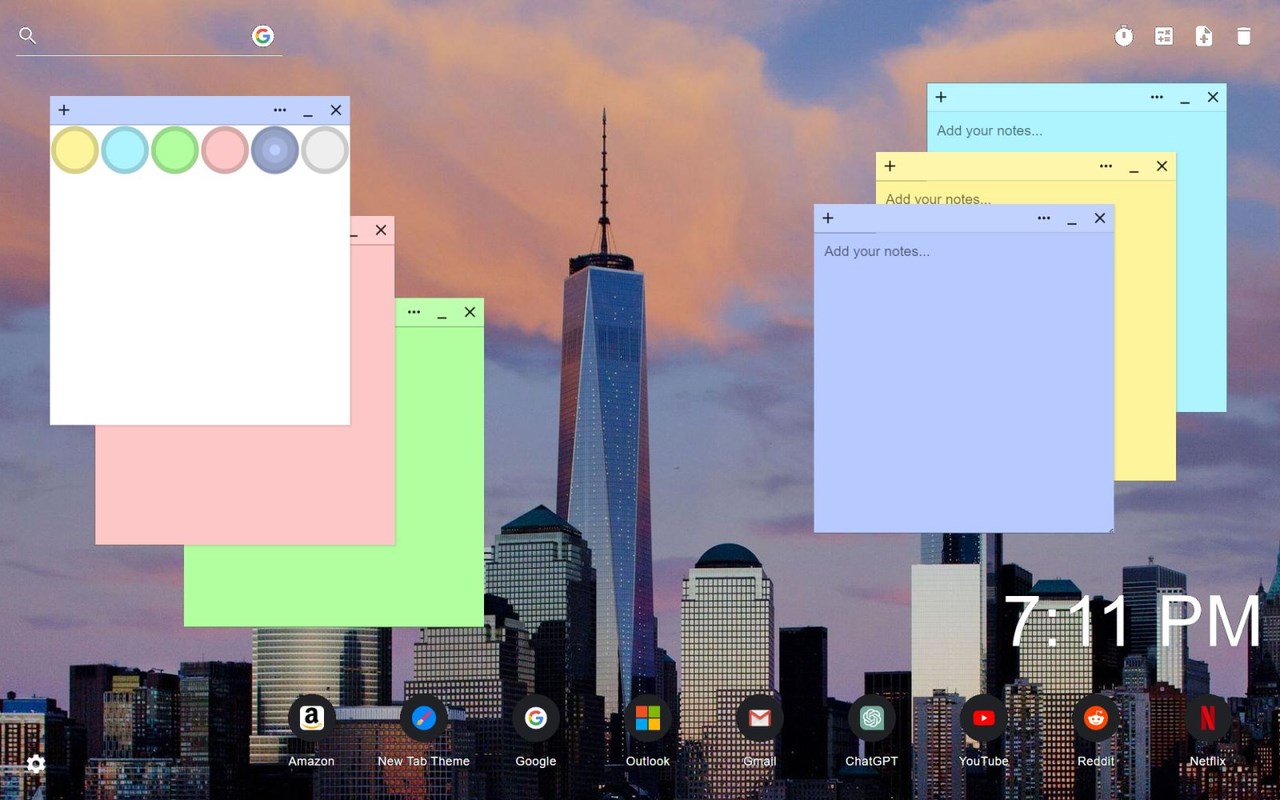Image resolution: width=1280 pixels, height=800 pixels.
Task: Click the cyan note's 'Add your notes...' area
Action: pos(1077,131)
